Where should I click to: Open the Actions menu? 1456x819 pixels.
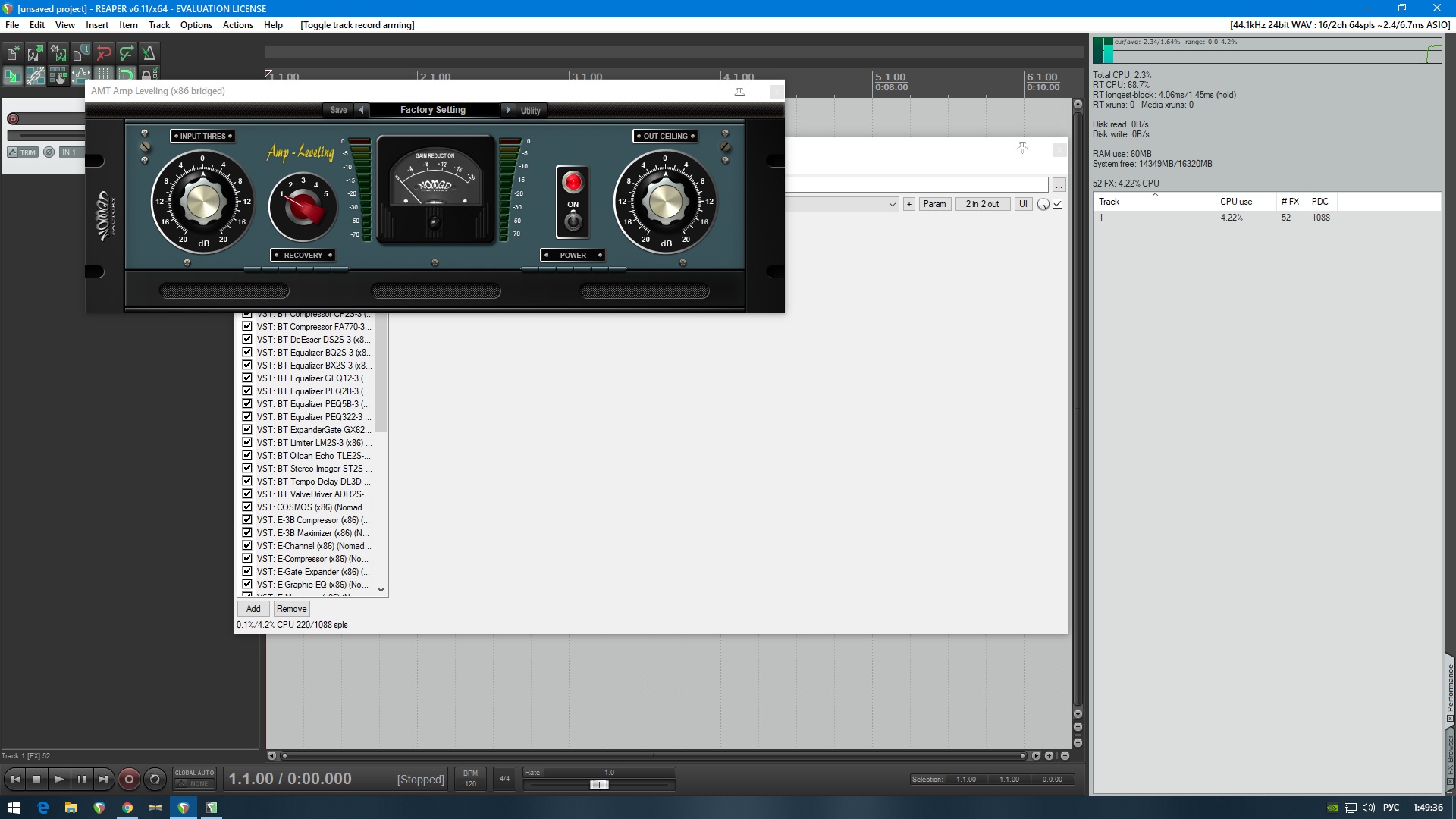coord(237,25)
